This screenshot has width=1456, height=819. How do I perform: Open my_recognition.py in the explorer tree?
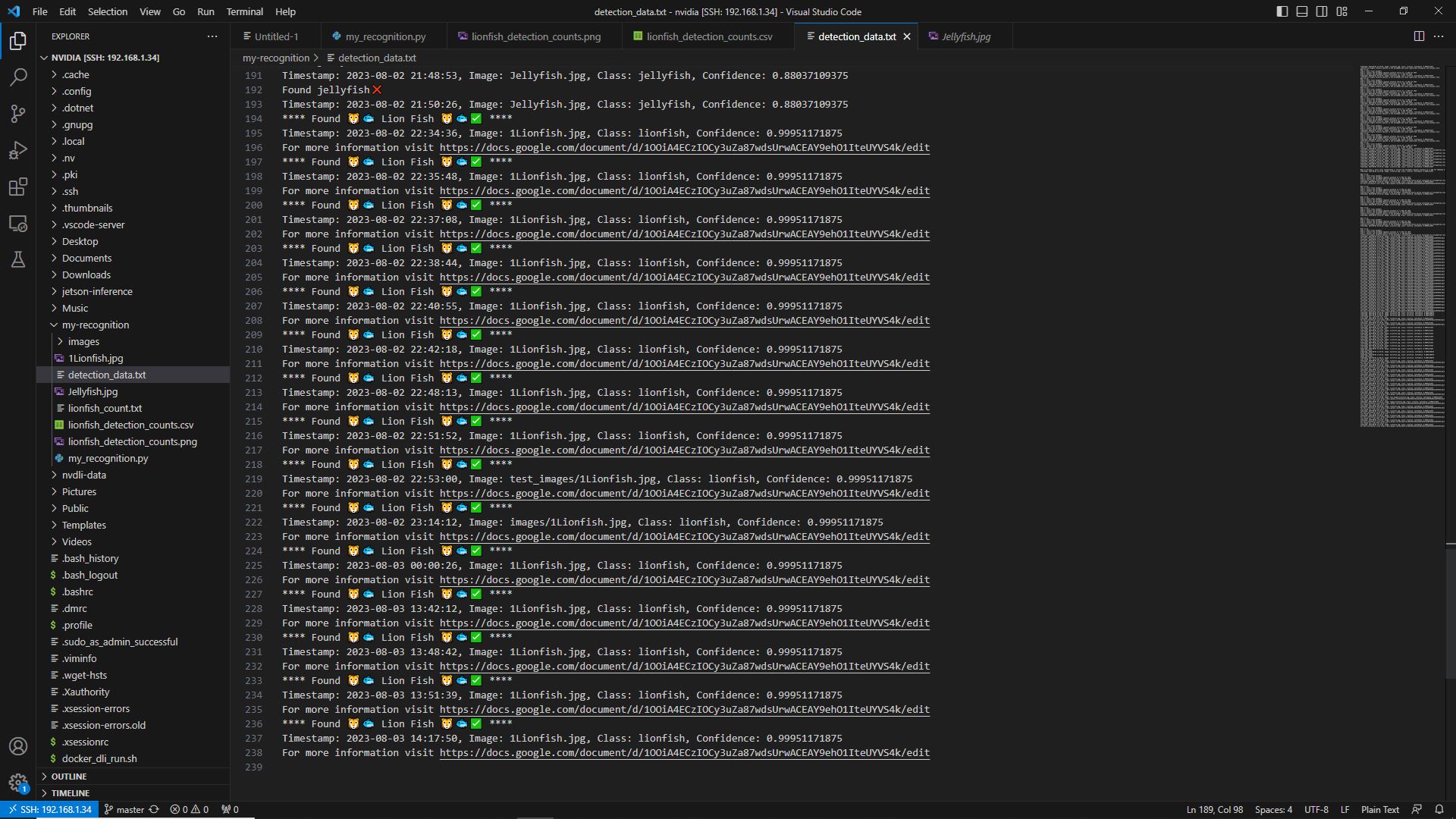click(x=133, y=458)
